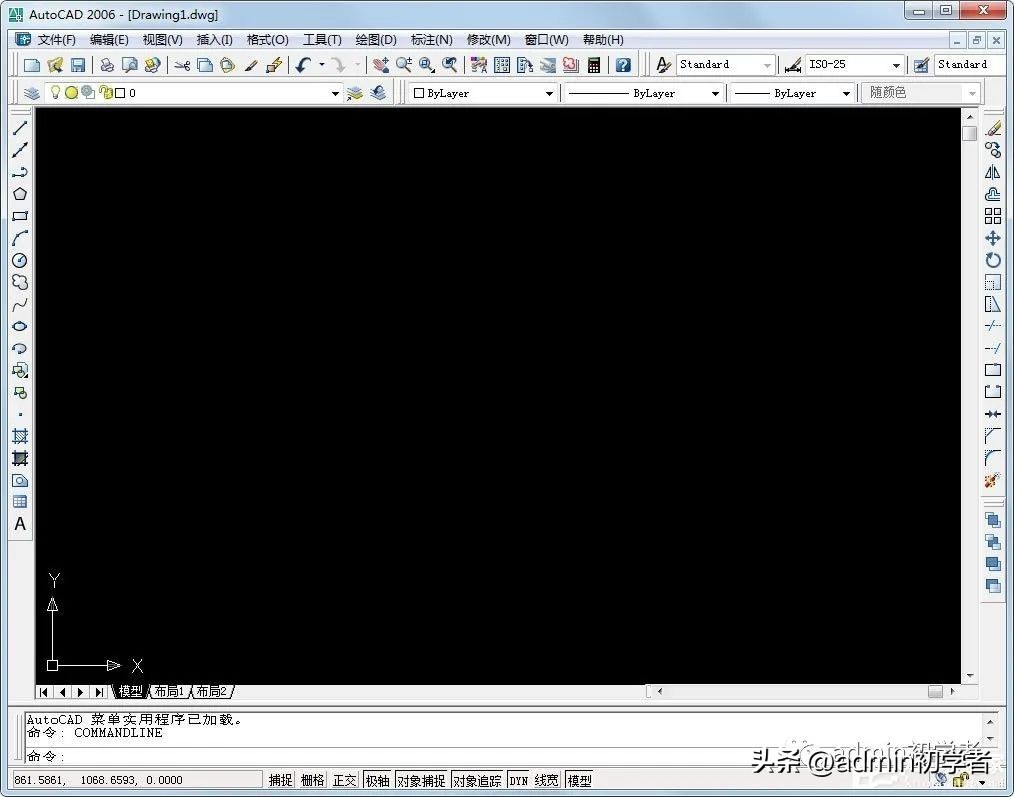Switch to the 布局1 layout tab

169,690
